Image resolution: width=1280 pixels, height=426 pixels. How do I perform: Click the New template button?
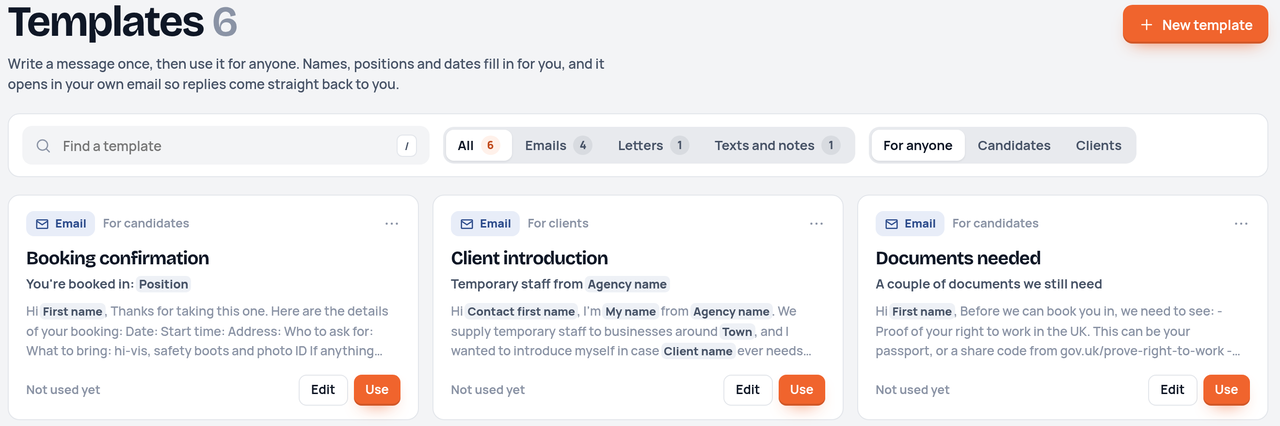pyautogui.click(x=1195, y=25)
